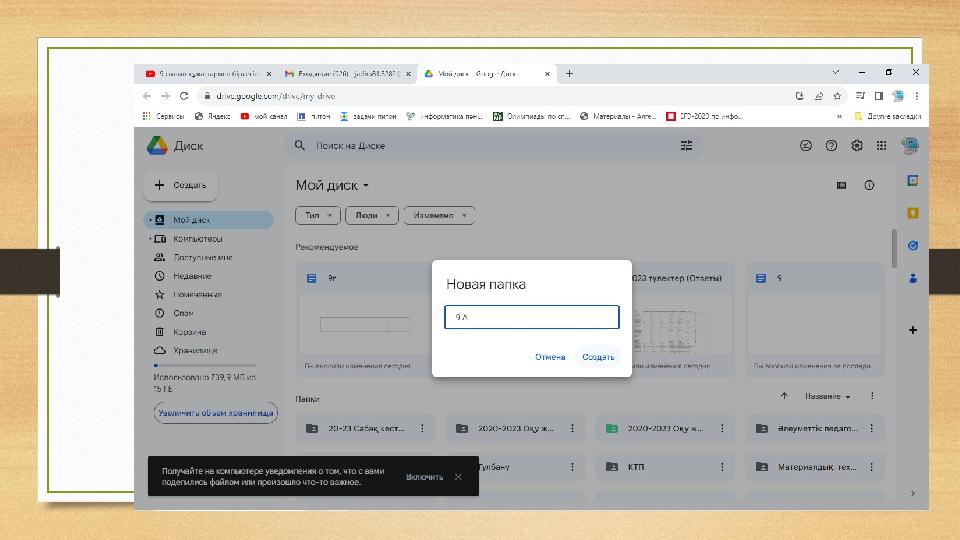Open Contacts side panel icon
Viewport: 960px width, 540px height.
913,279
